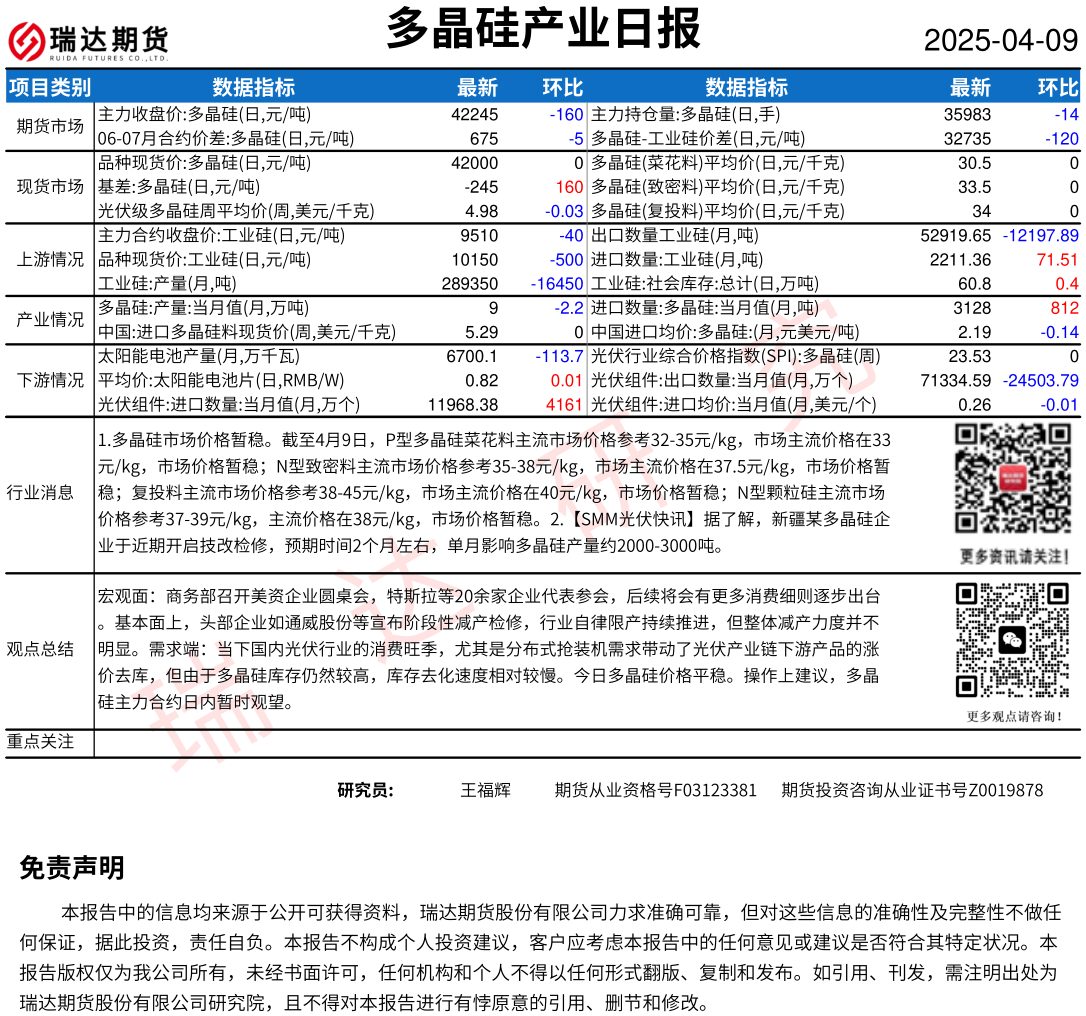This screenshot has height=1016, width=1086.
Task: Click caption 更多资讯请关注!
Action: click(1015, 556)
